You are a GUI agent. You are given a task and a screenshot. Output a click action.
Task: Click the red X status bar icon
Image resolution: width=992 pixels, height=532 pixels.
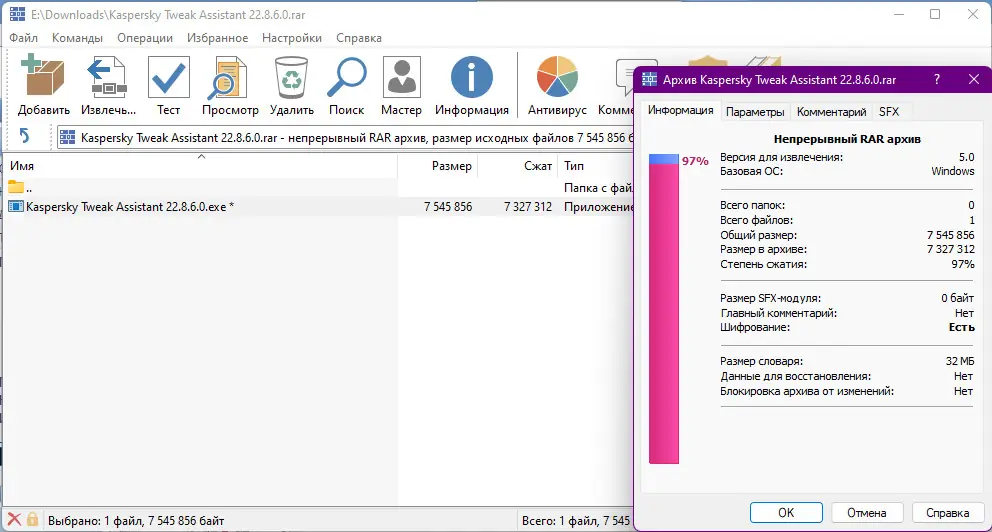pyautogui.click(x=14, y=520)
